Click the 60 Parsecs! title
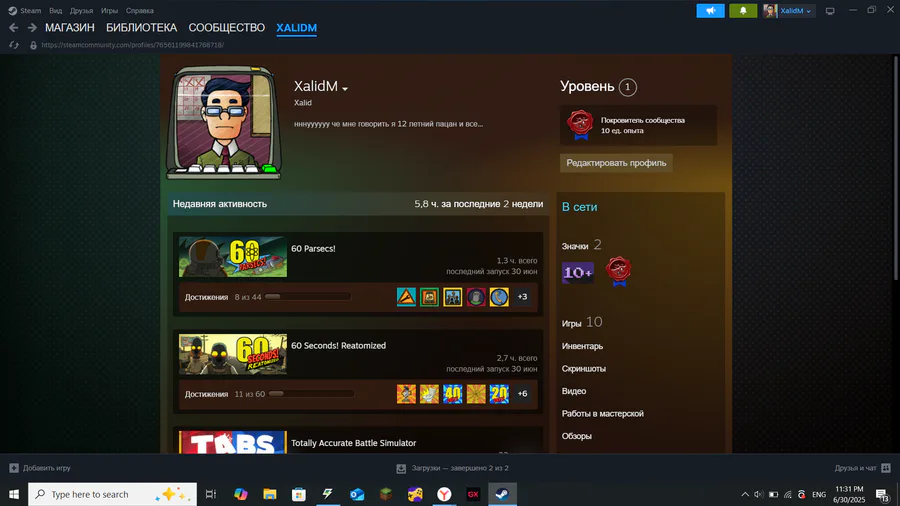 click(x=313, y=248)
